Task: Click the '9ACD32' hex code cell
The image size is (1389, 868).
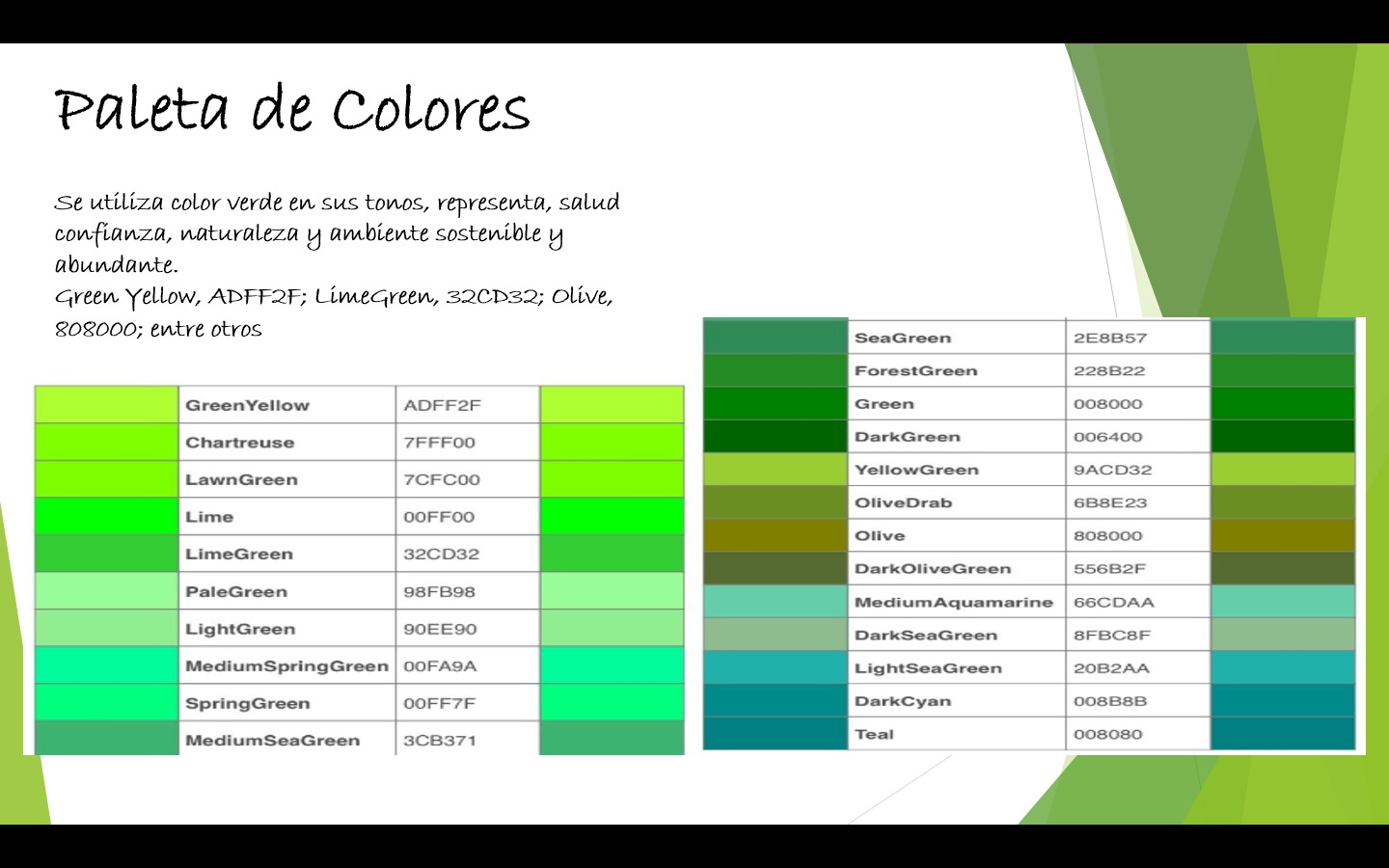Action: point(1138,470)
